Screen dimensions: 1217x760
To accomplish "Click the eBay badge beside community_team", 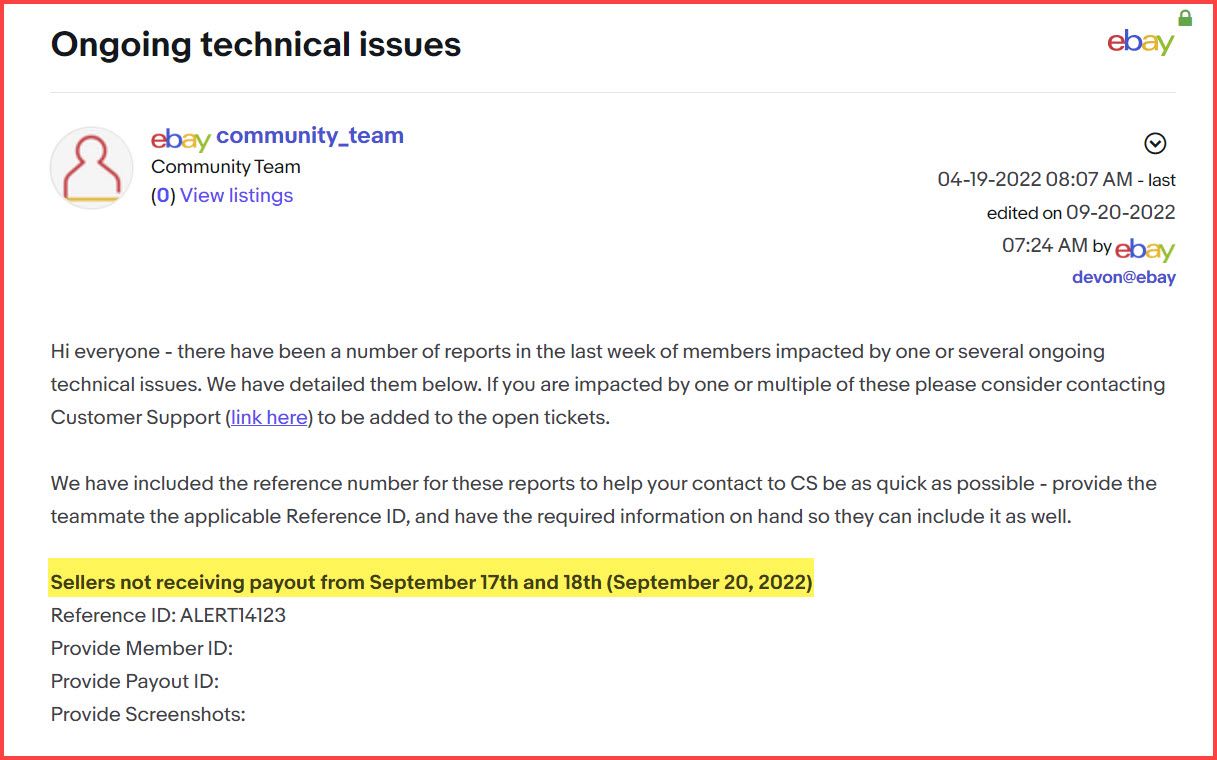I will [181, 139].
